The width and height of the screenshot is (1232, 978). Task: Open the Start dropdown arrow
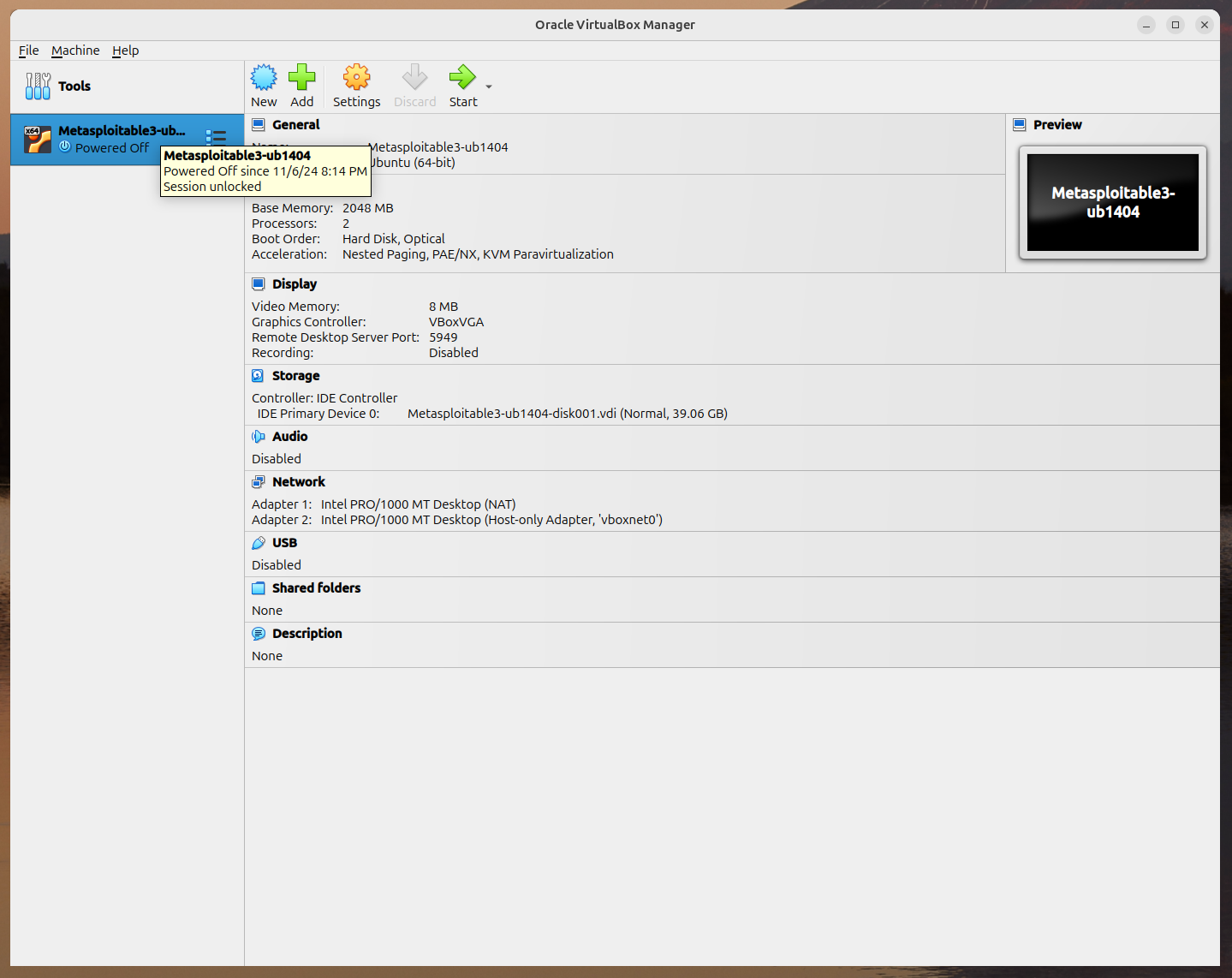(489, 86)
